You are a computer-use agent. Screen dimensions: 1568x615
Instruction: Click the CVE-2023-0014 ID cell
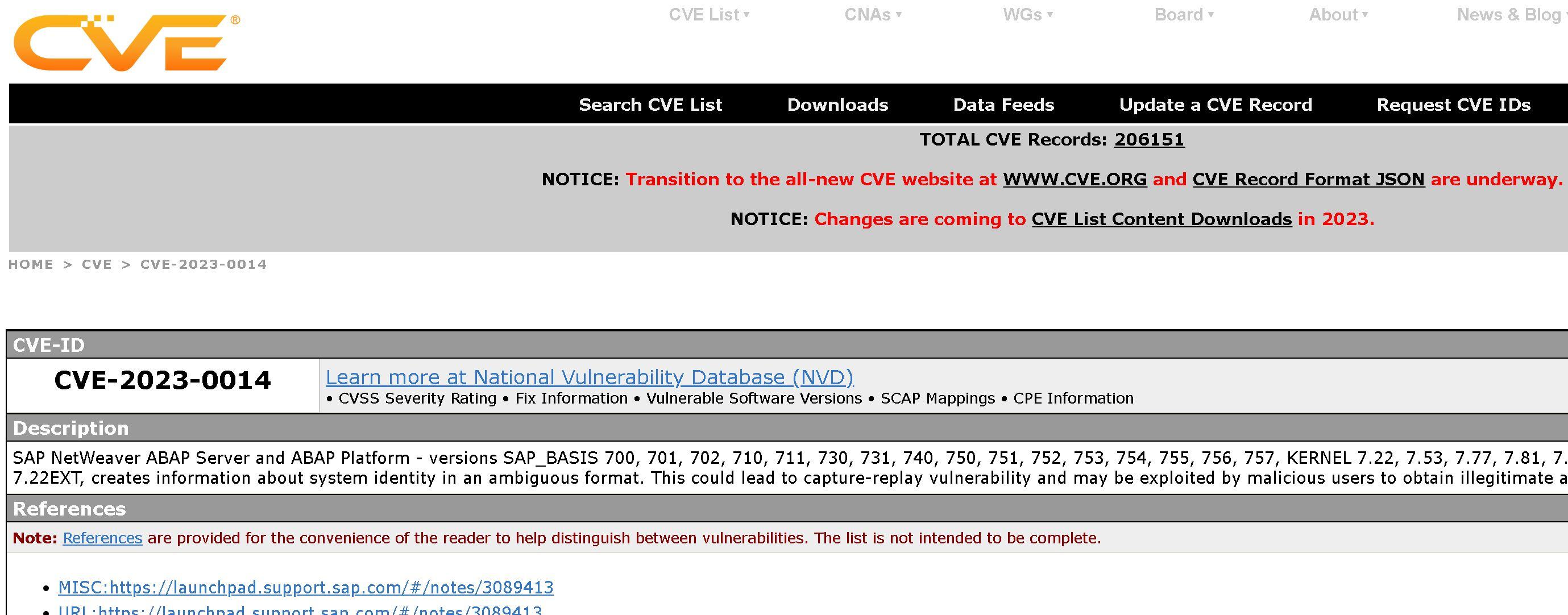point(163,386)
